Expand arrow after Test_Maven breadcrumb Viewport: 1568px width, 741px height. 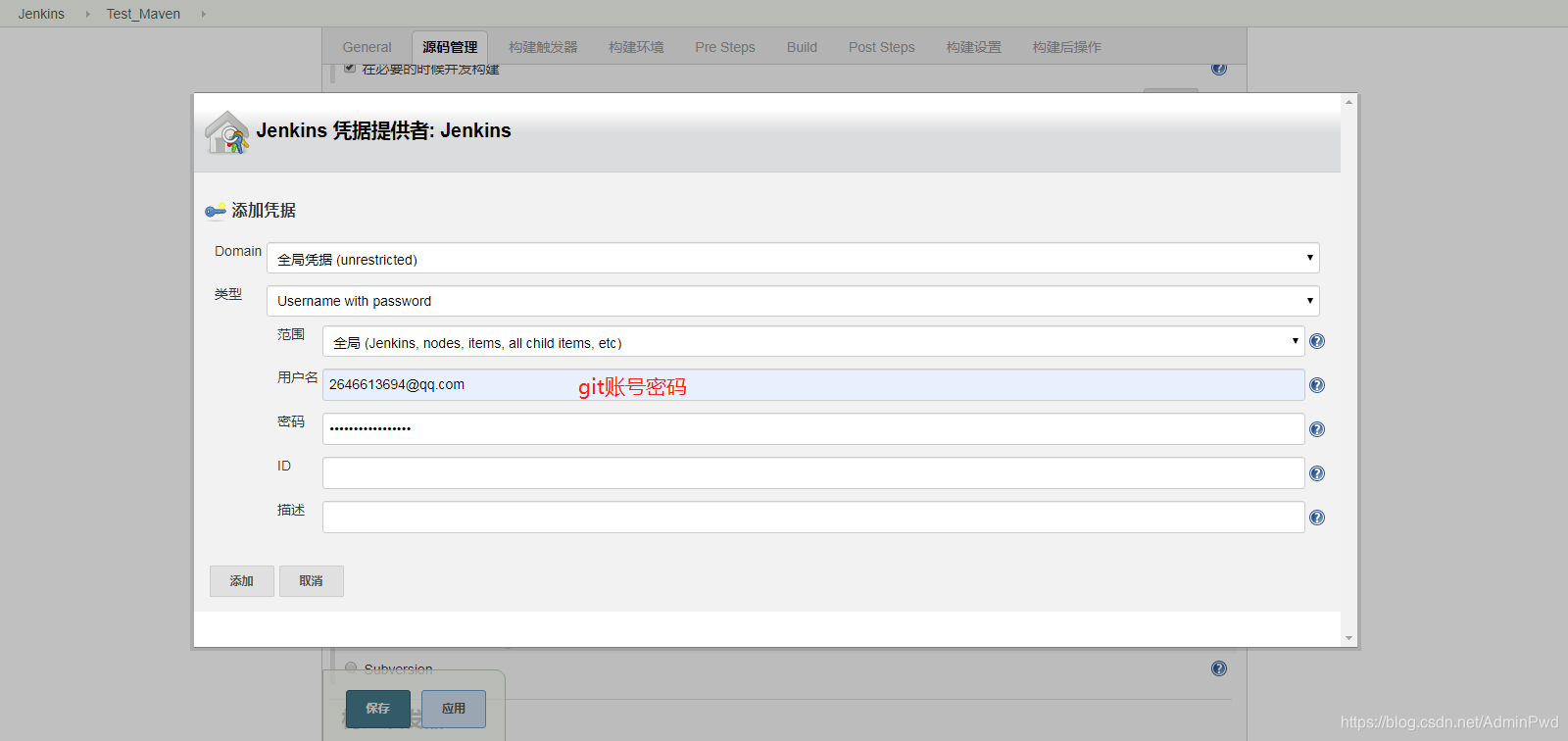tap(203, 14)
